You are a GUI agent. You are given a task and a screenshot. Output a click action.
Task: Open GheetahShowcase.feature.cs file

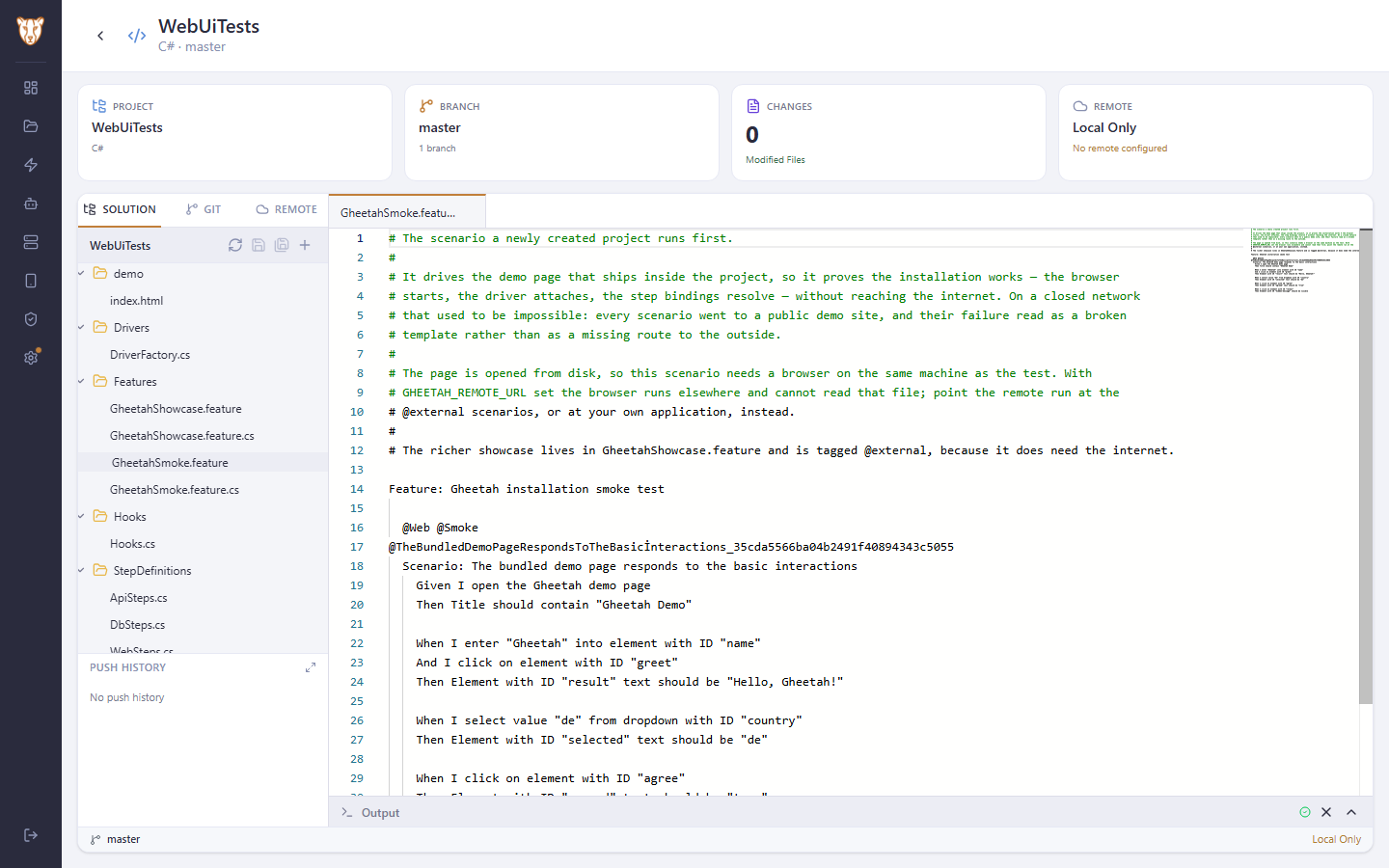182,436
